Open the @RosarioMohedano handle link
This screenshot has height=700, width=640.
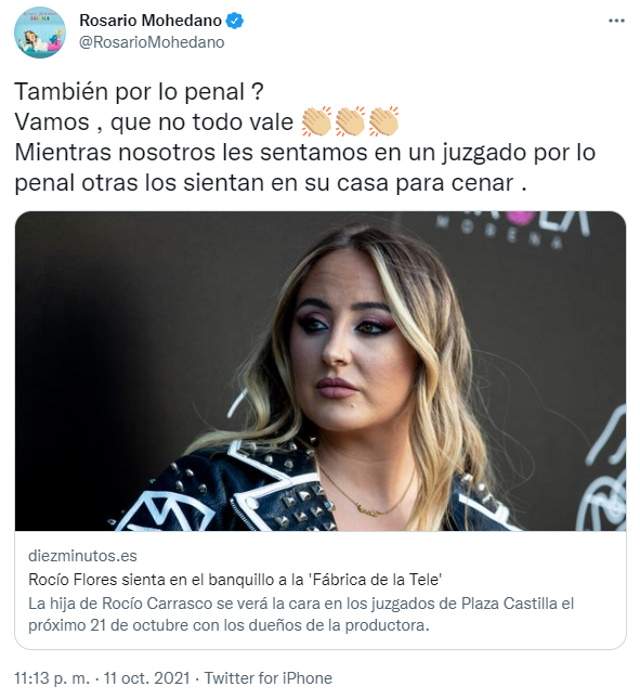[152, 42]
